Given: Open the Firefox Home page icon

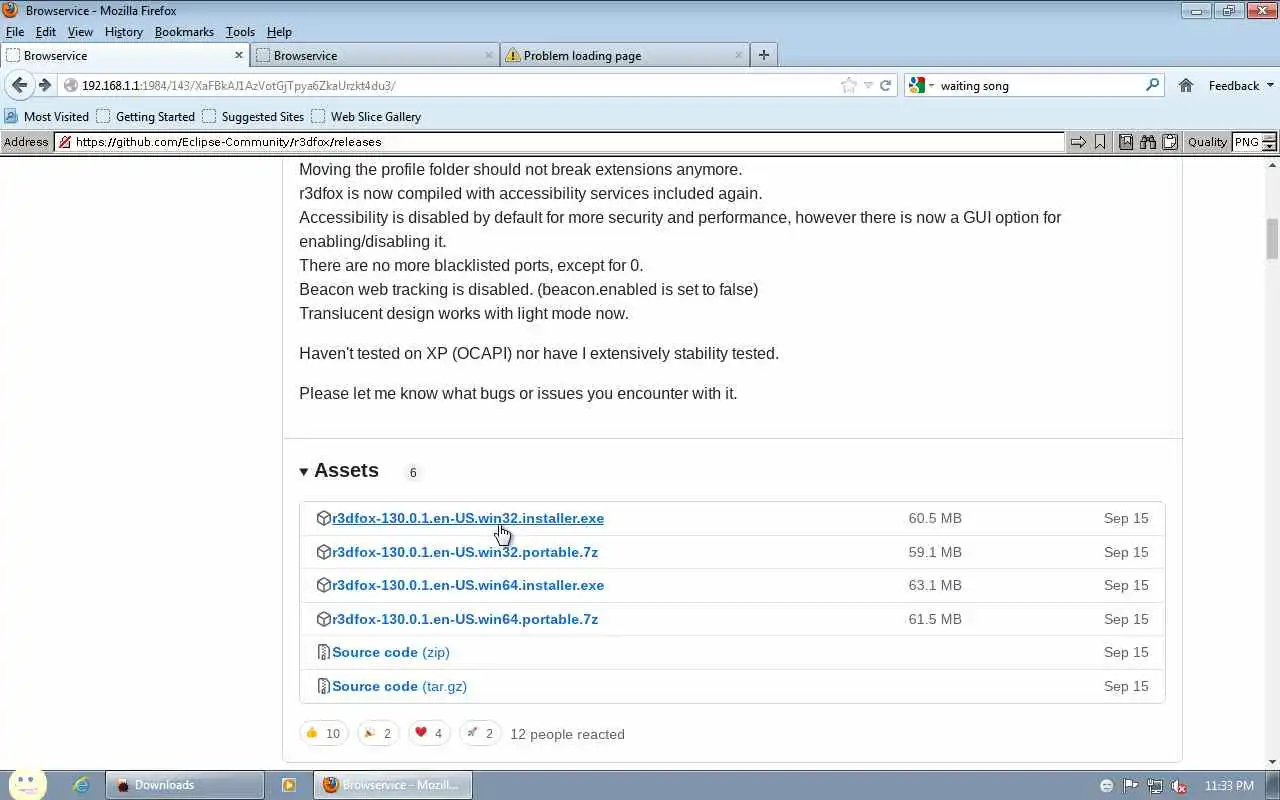Looking at the screenshot, I should [1186, 85].
